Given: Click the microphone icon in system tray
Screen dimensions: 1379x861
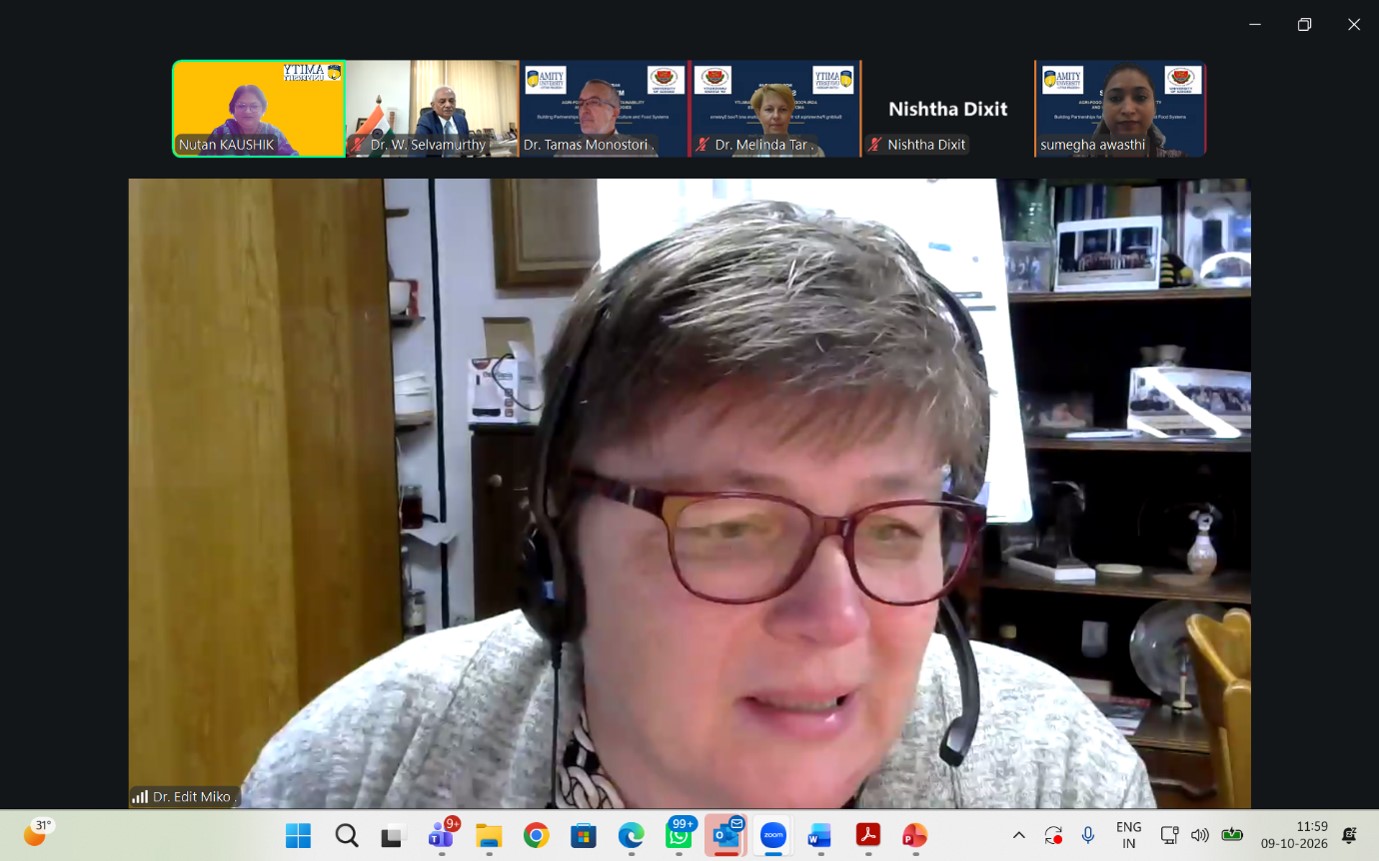Looking at the screenshot, I should click(1088, 835).
